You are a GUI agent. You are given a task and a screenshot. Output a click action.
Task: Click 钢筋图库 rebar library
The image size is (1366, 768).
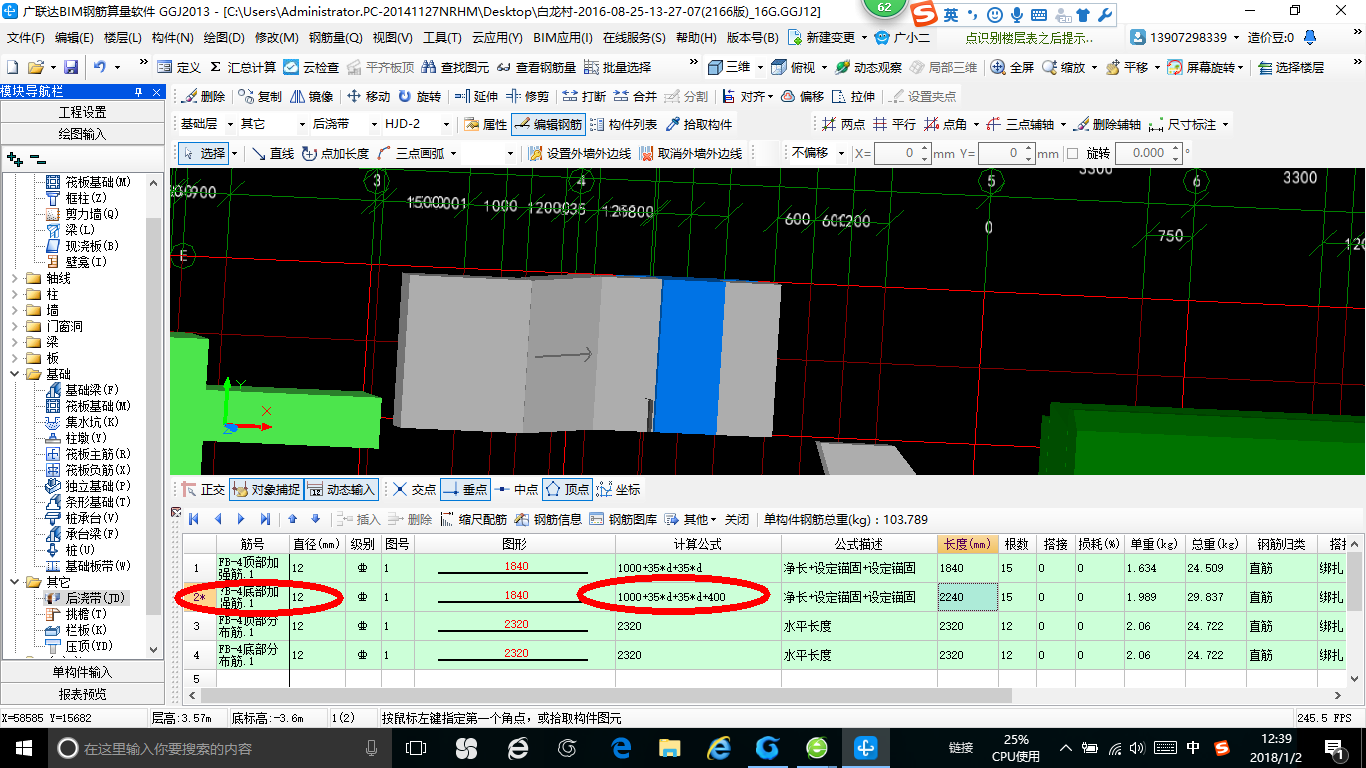(x=625, y=519)
